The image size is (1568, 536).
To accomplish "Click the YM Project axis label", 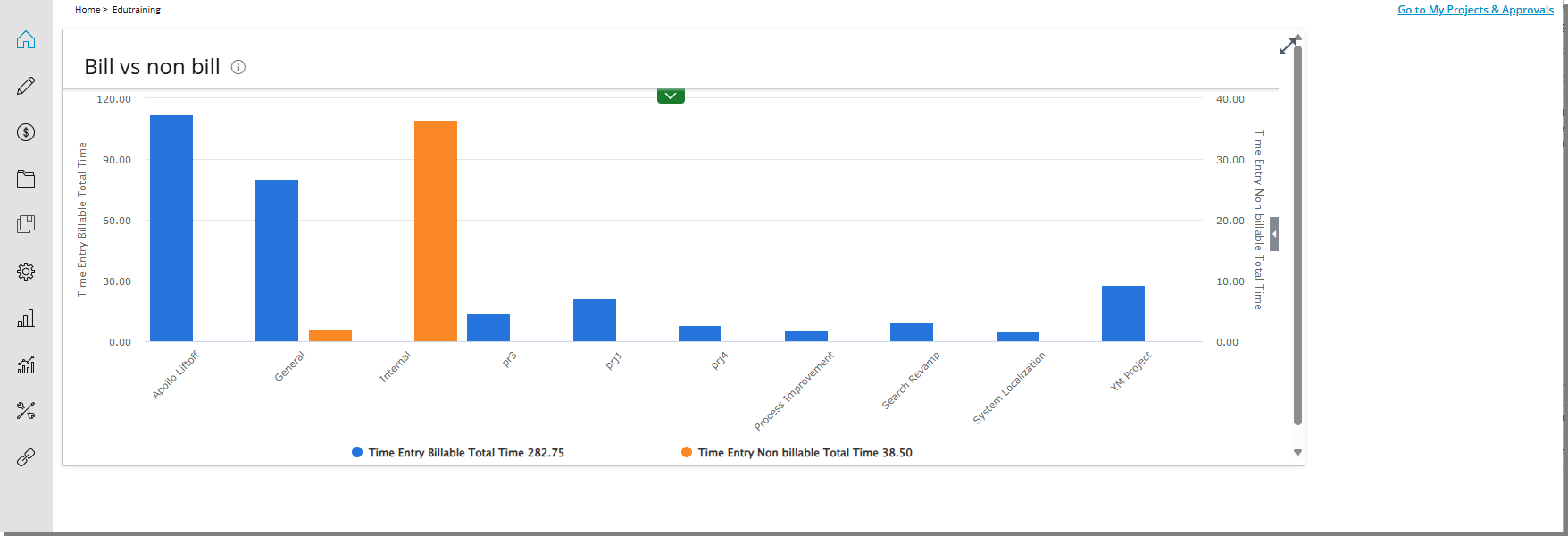I will pos(1131,371).
